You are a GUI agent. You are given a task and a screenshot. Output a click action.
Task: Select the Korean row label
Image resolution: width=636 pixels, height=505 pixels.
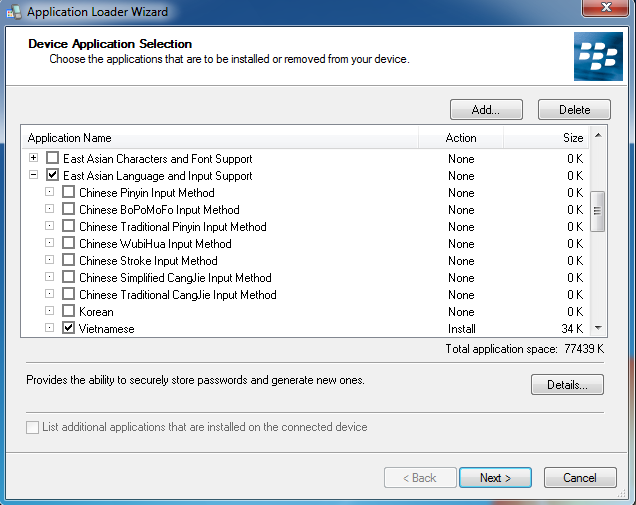96,312
